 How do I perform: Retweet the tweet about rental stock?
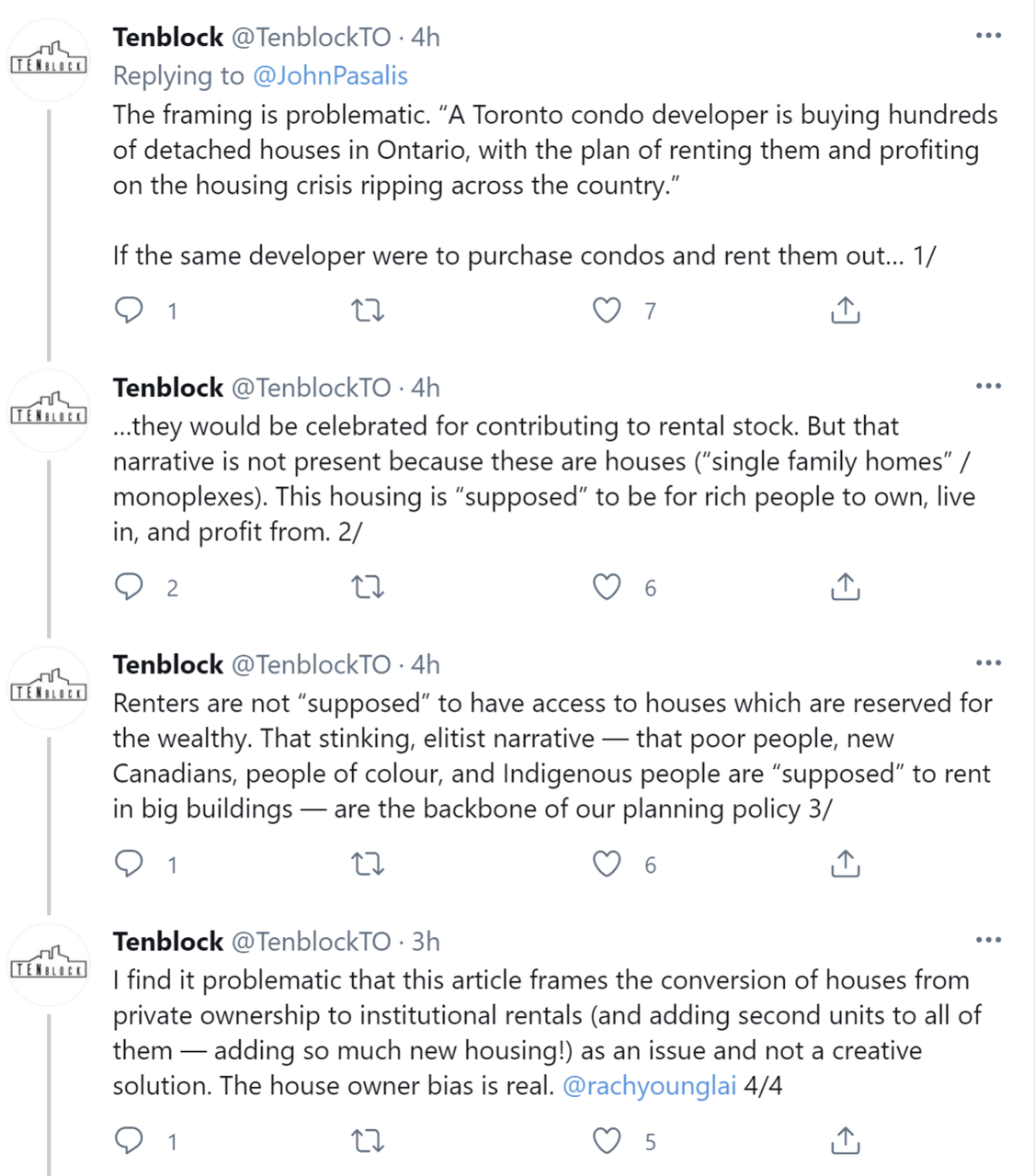[368, 587]
